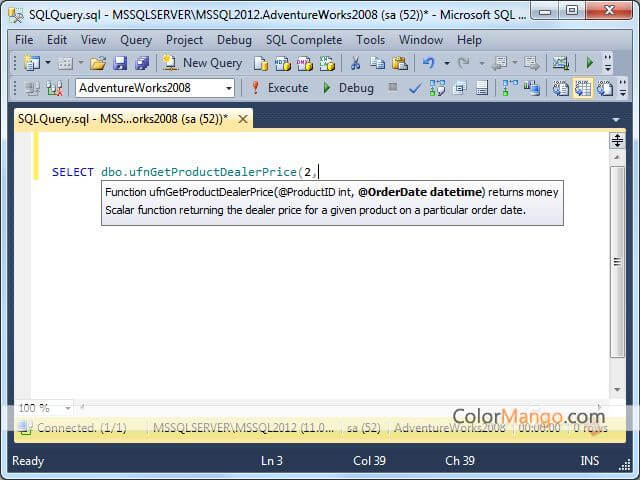Cut selection with the scissors icon
The image size is (640, 480).
[356, 63]
